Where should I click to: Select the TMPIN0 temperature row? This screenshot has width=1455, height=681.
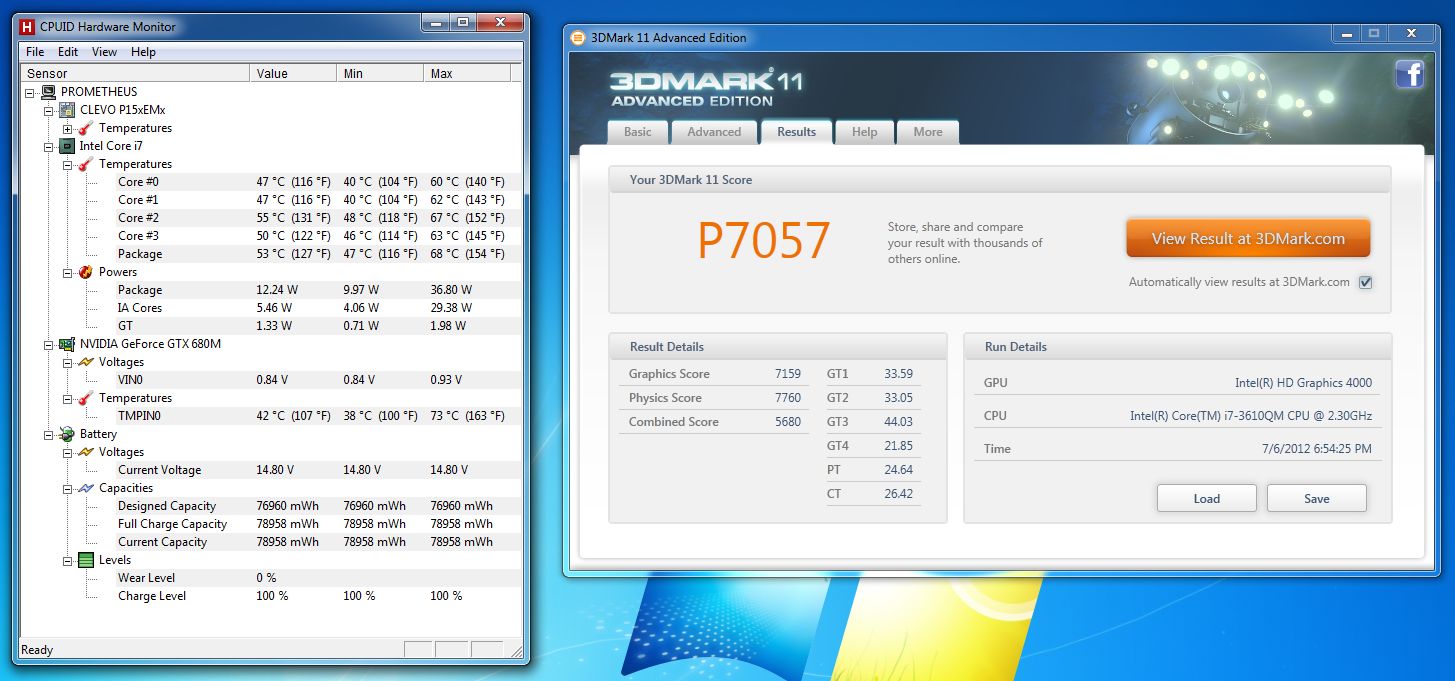tap(271, 416)
